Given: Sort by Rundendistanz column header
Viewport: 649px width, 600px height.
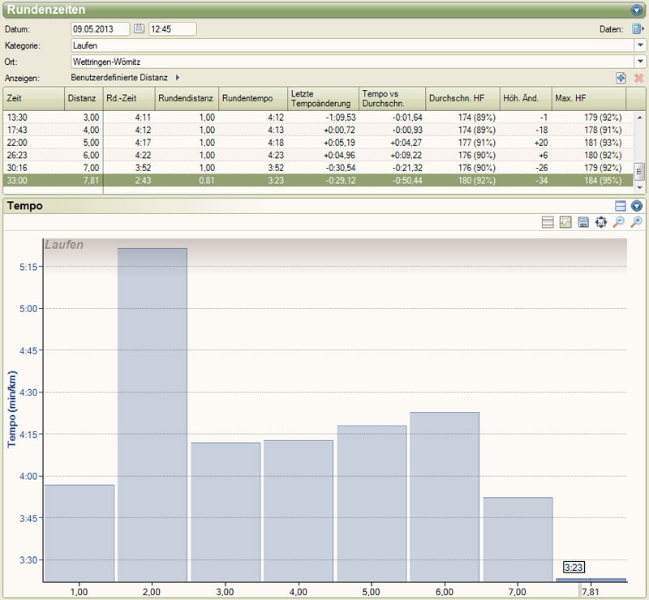Looking at the screenshot, I should pyautogui.click(x=187, y=98).
